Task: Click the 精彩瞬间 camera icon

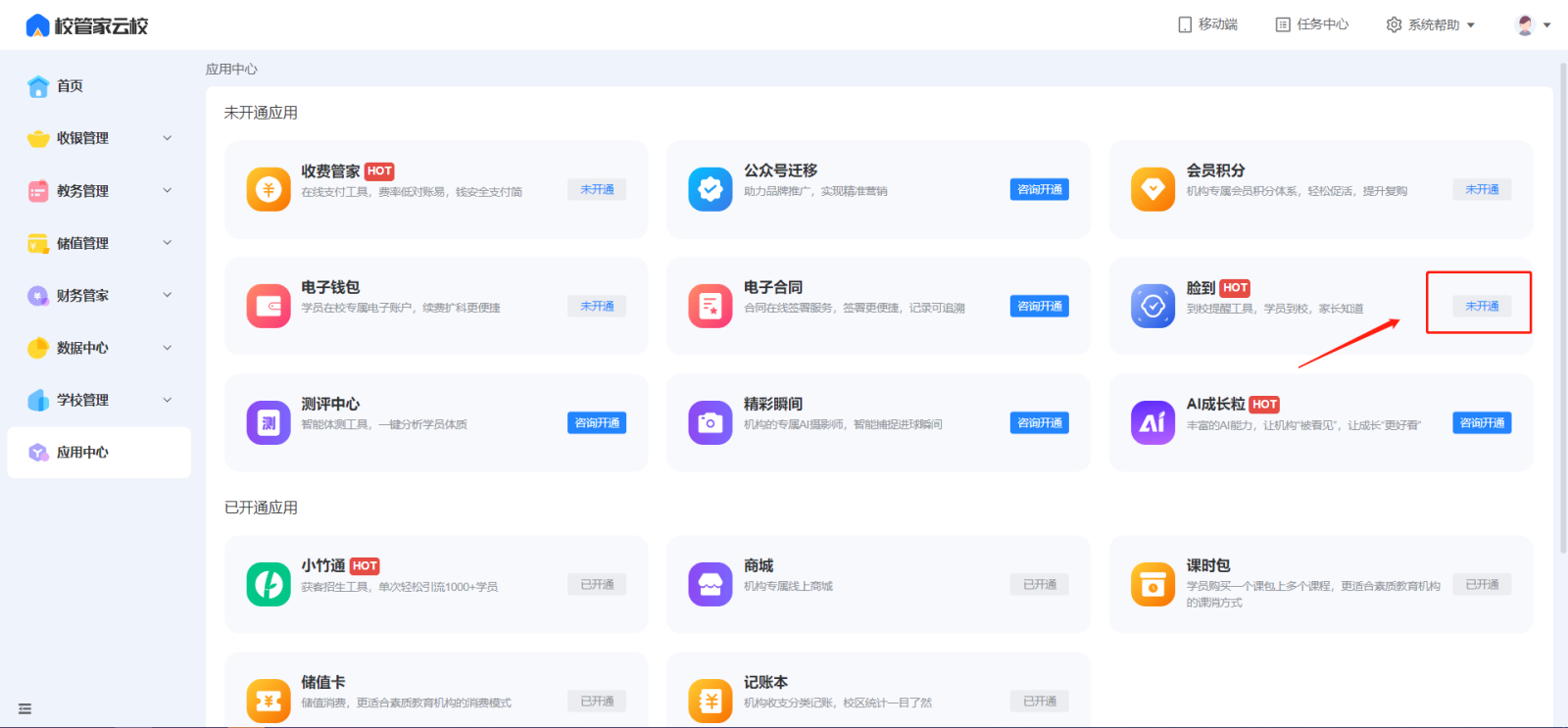Action: pyautogui.click(x=710, y=422)
